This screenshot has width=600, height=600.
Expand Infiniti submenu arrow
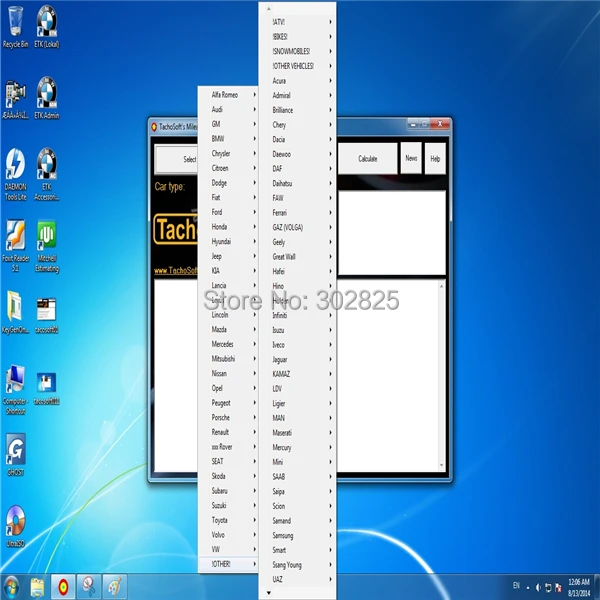(330, 315)
